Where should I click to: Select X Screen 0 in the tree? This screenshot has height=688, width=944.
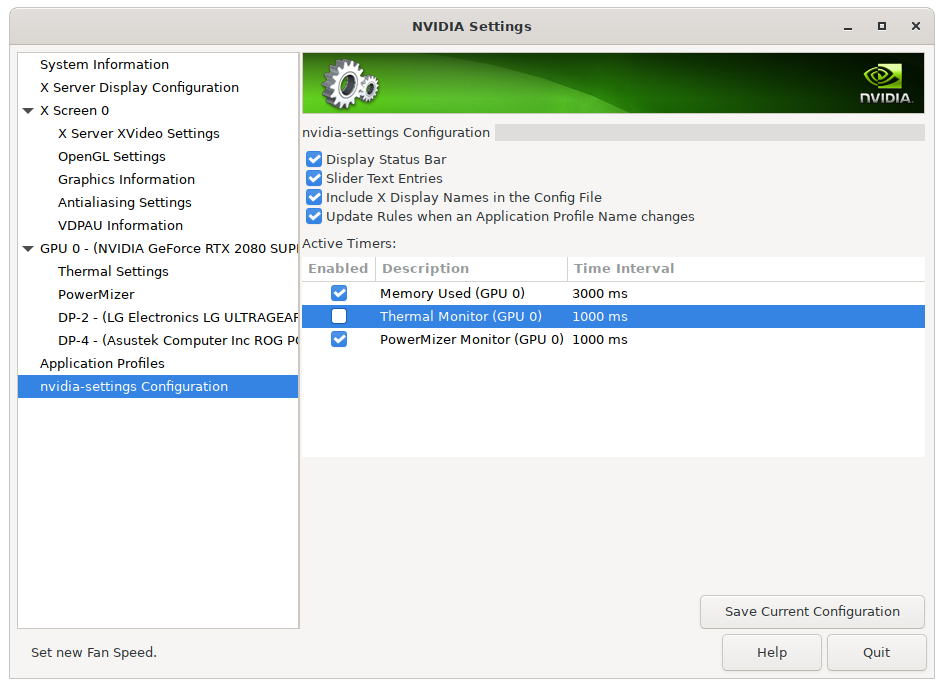[x=75, y=111]
